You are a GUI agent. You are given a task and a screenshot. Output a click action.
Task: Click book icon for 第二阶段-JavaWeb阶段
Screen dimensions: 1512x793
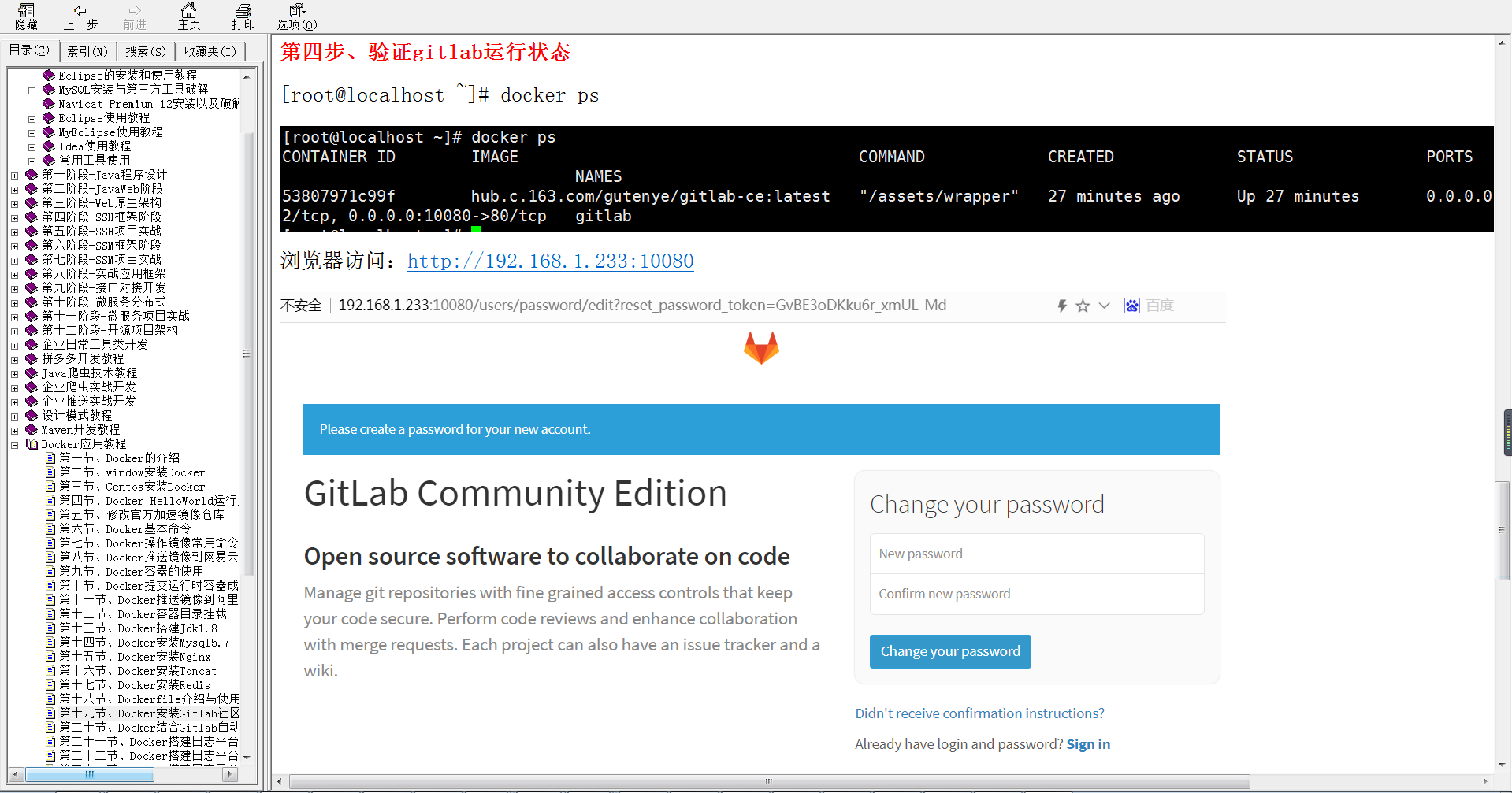[32, 189]
